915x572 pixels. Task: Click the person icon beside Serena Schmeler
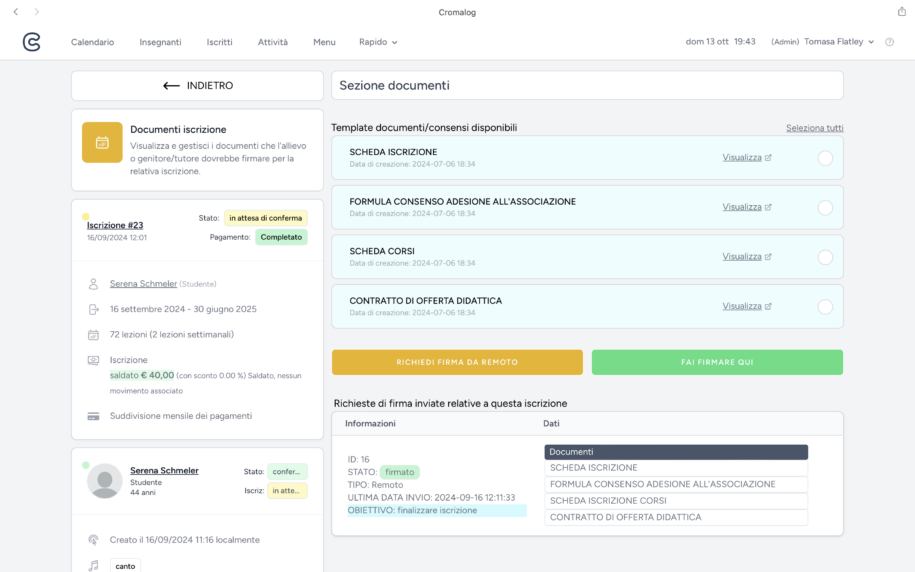tap(93, 284)
